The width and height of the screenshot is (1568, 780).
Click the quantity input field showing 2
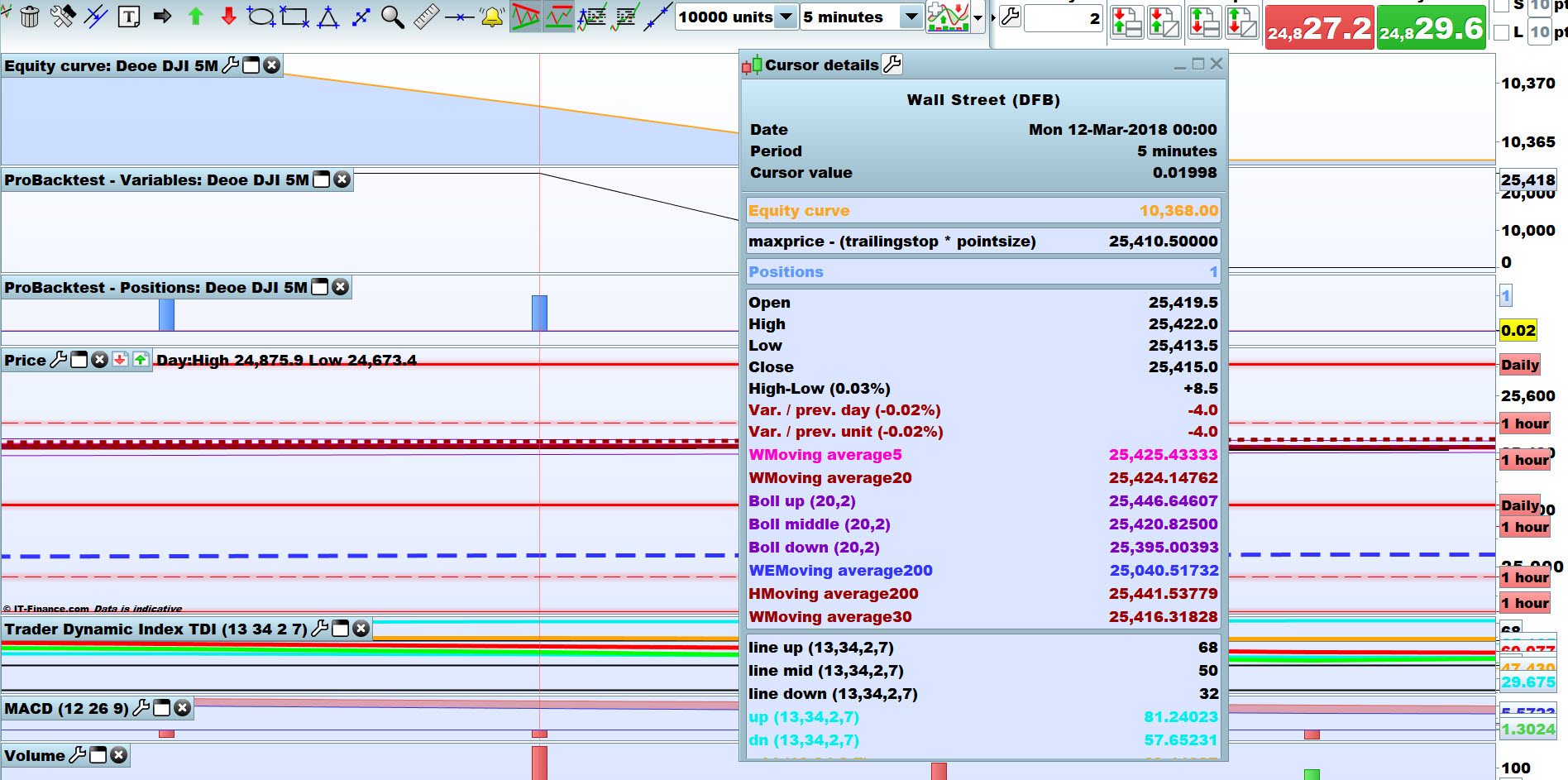click(x=1064, y=18)
